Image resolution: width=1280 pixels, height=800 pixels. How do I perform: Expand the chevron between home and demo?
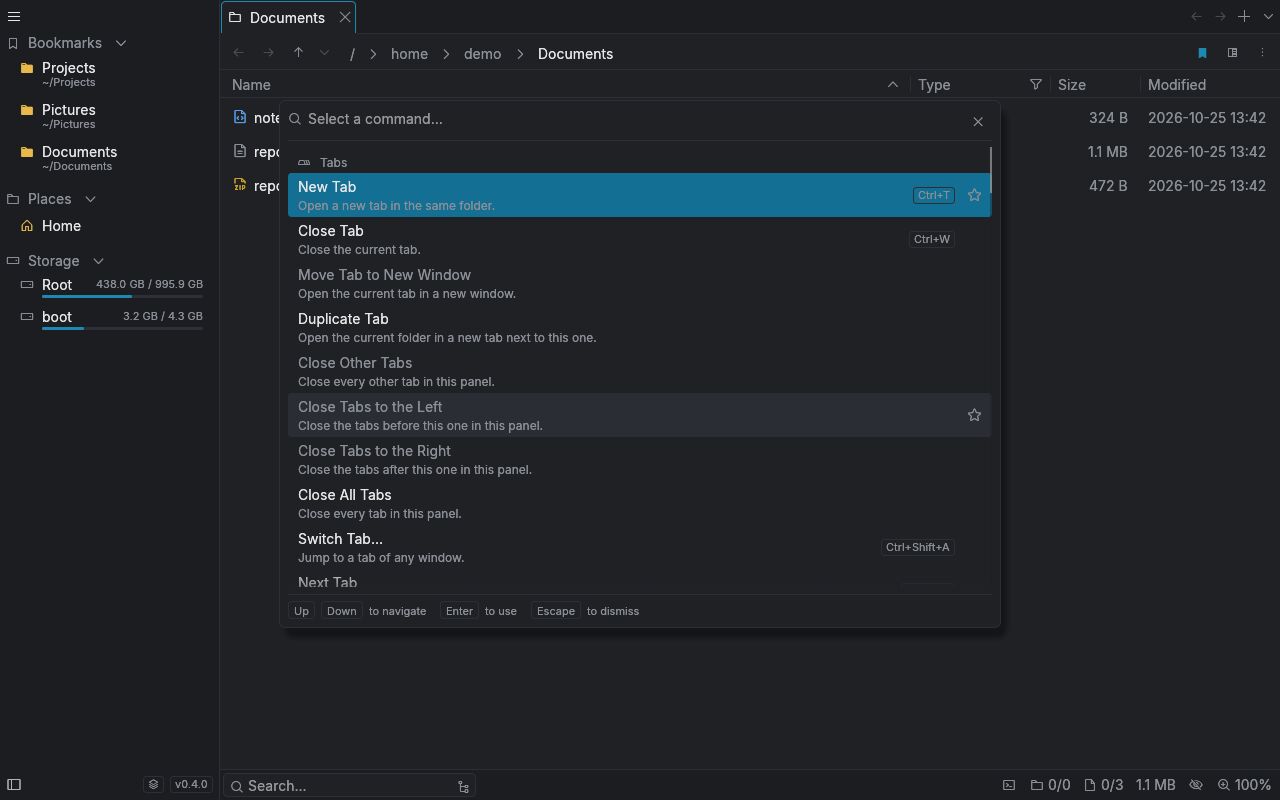point(446,54)
